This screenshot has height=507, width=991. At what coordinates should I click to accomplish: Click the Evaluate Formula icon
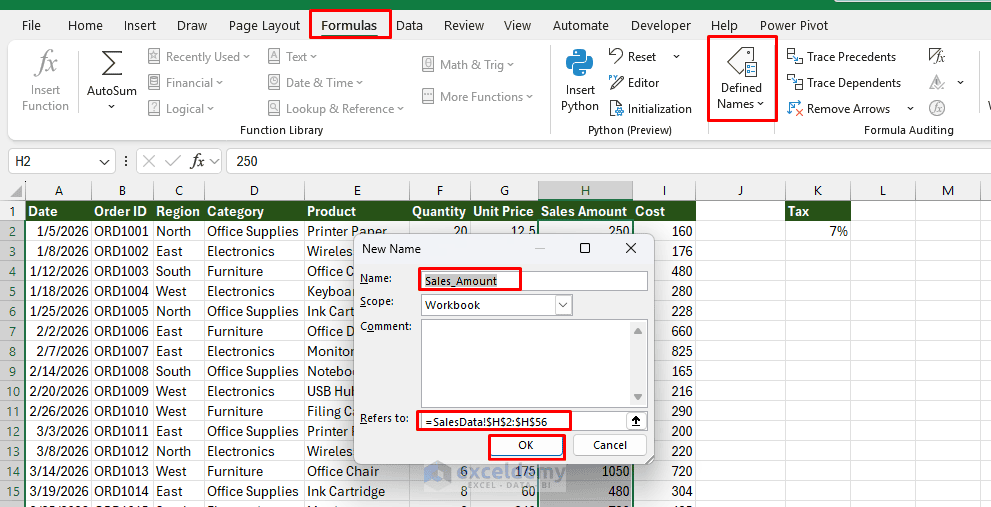(x=937, y=109)
